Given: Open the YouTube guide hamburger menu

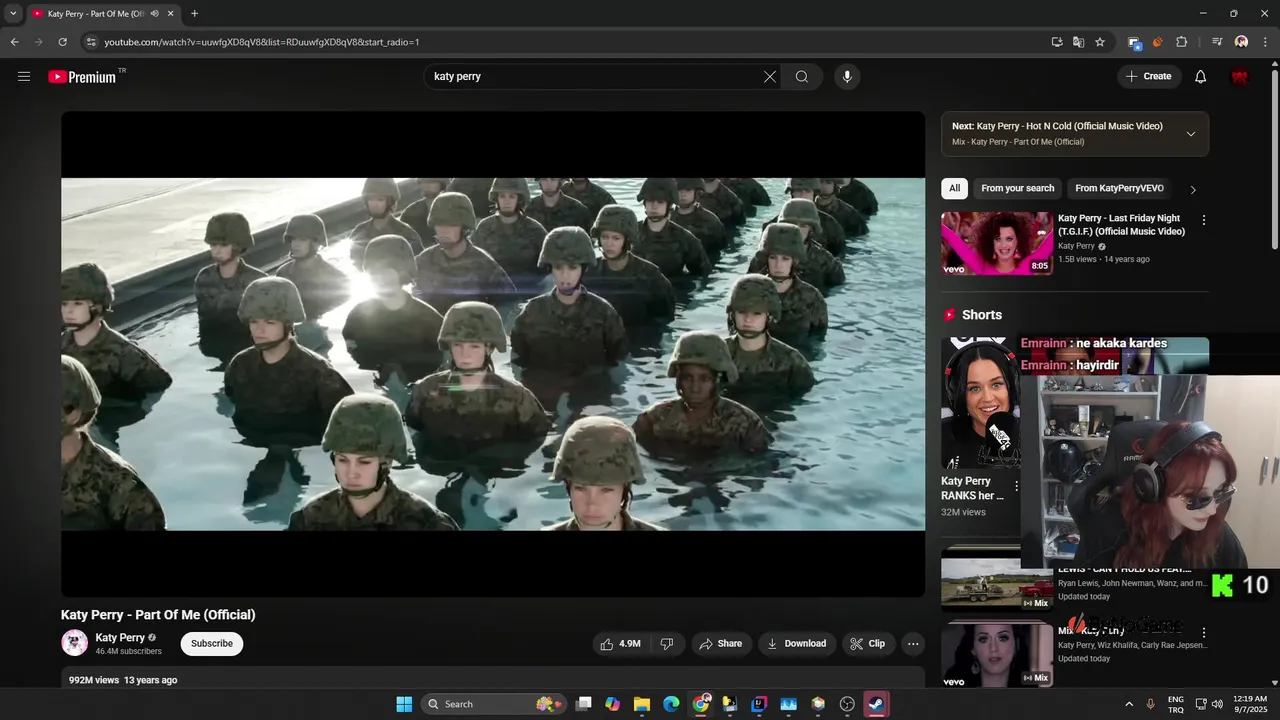Looking at the screenshot, I should pyautogui.click(x=24, y=76).
